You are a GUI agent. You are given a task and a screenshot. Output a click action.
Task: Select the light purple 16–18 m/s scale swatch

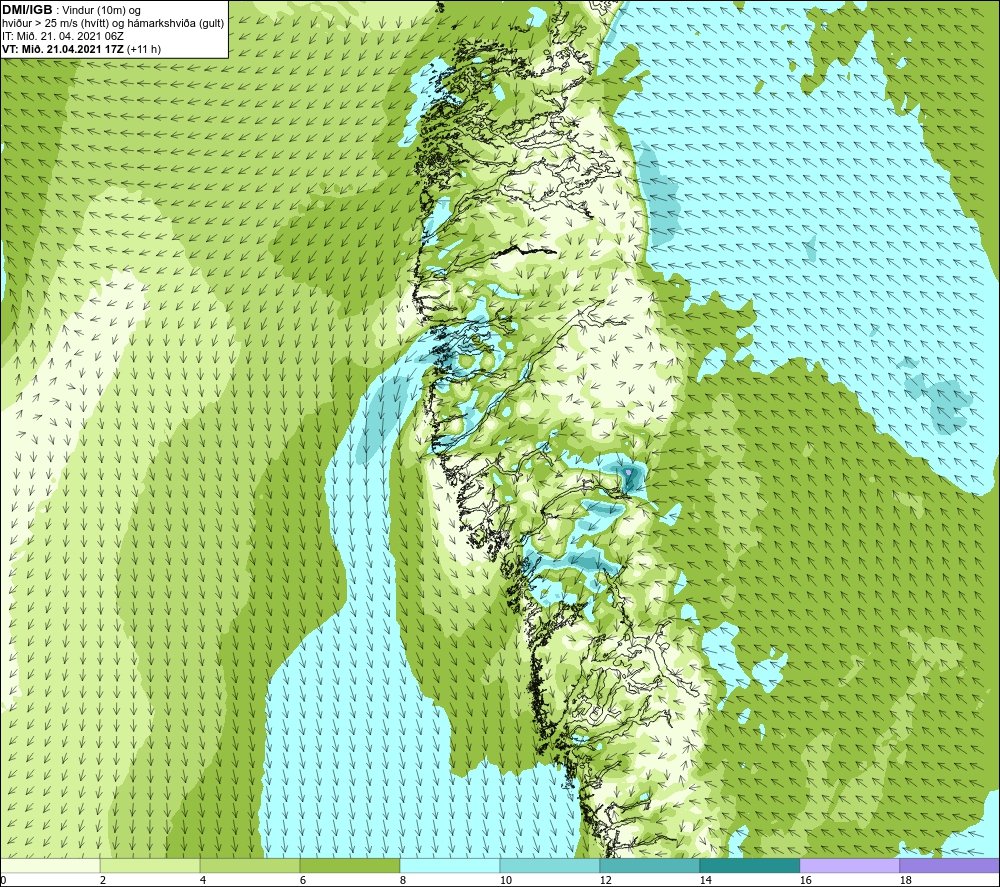849,865
